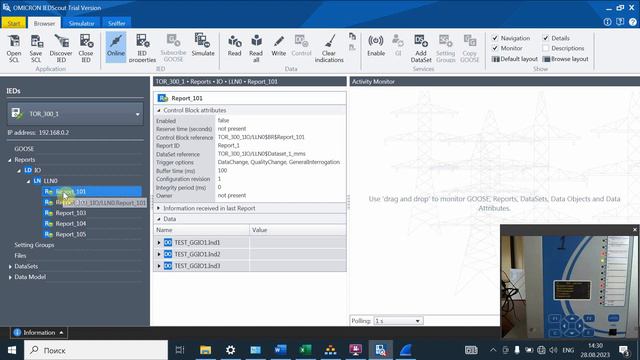Open the Windows Start menu
640x360 pixels.
pyautogui.click(x=11, y=350)
